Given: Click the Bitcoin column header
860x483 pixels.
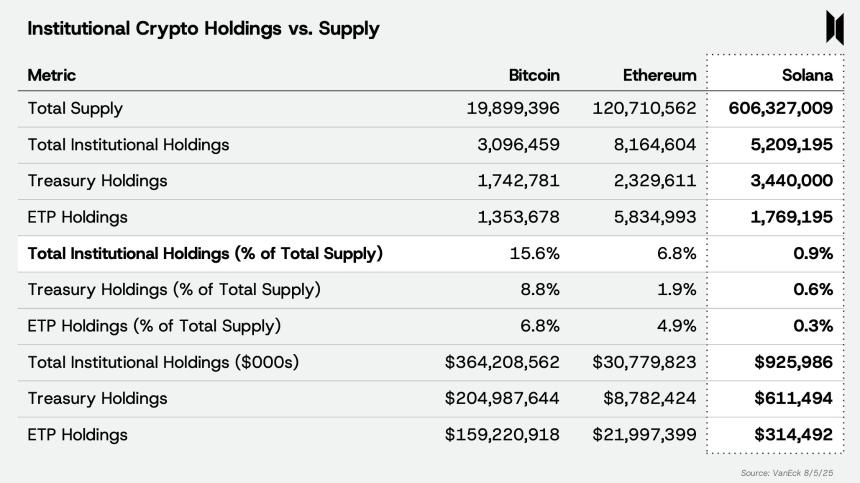Looking at the screenshot, I should (x=534, y=75).
